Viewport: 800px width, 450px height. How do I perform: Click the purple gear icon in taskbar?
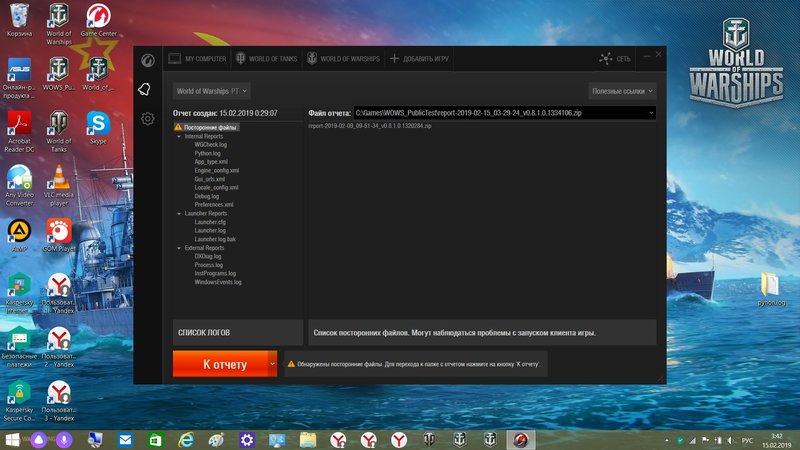point(247,440)
